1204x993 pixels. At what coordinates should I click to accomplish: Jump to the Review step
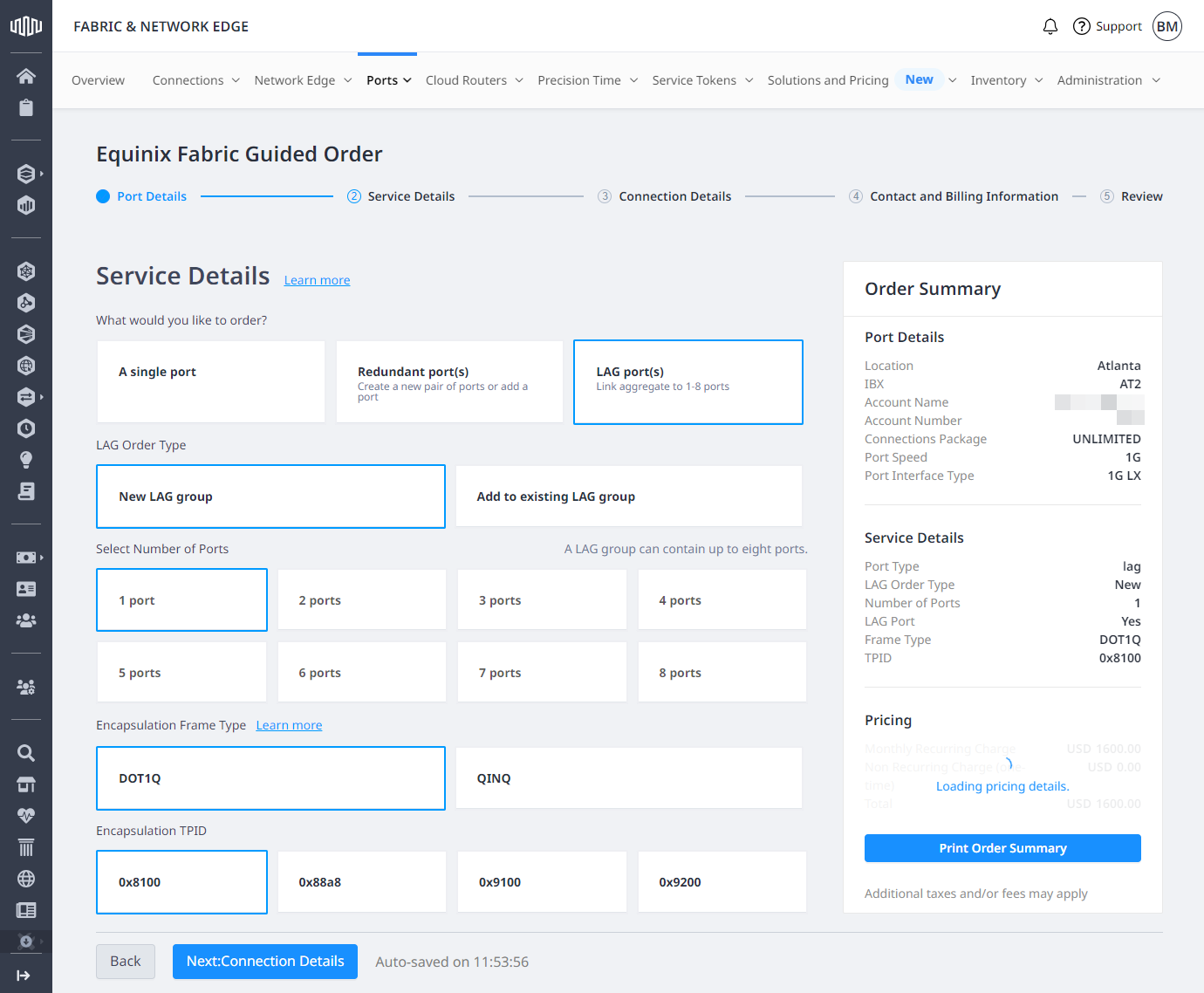click(x=1132, y=196)
